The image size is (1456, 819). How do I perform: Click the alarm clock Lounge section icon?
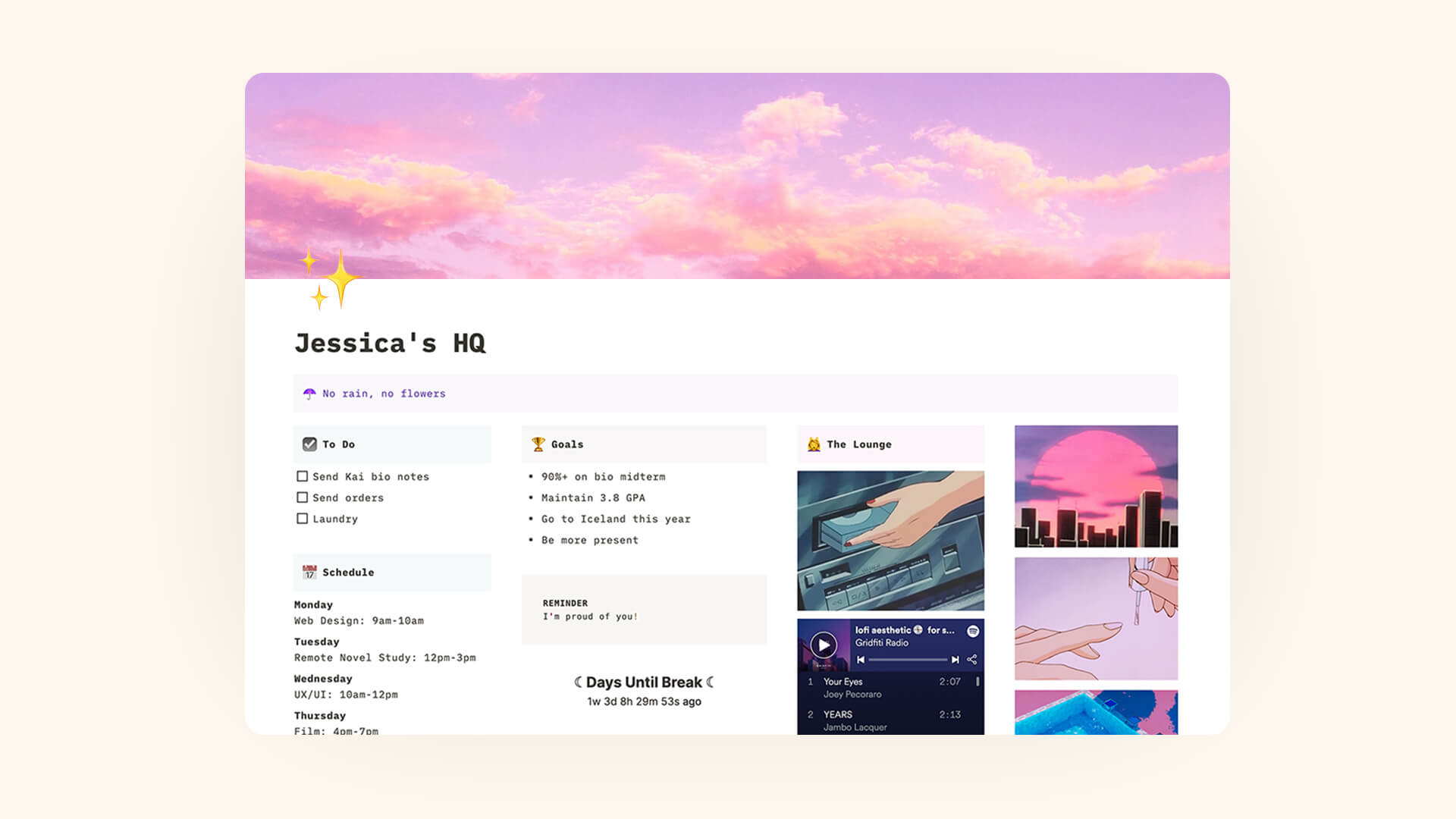tap(813, 444)
